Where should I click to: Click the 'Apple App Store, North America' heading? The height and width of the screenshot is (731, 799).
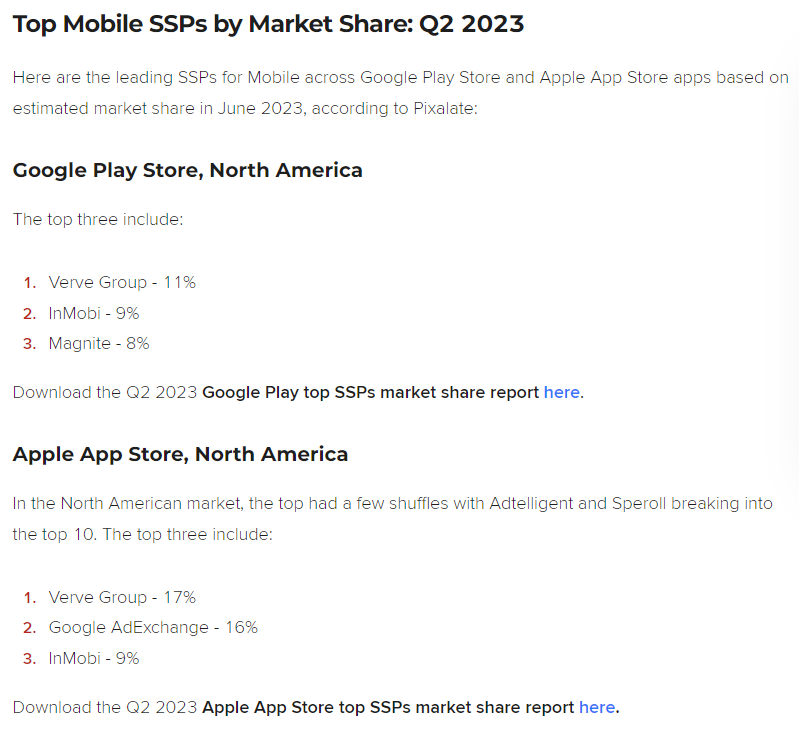pyautogui.click(x=180, y=454)
